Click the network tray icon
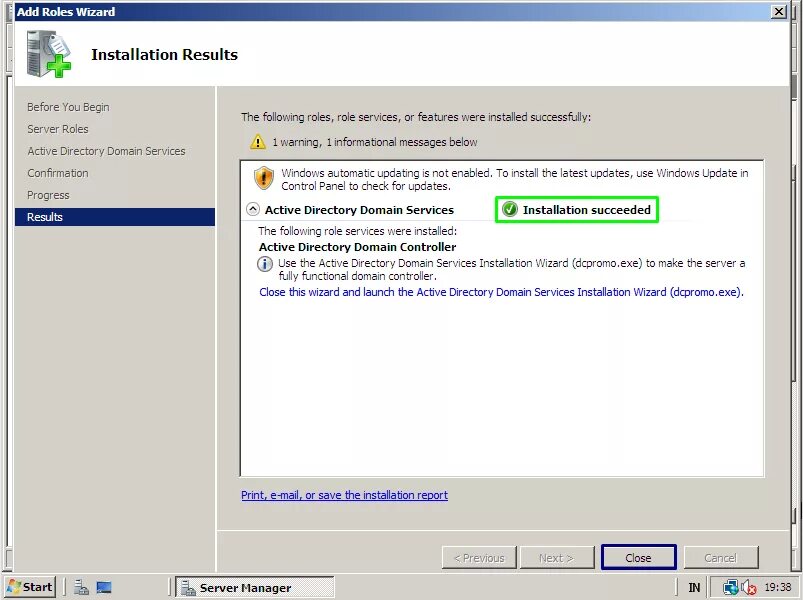Screen dimensions: 803x600 730,587
